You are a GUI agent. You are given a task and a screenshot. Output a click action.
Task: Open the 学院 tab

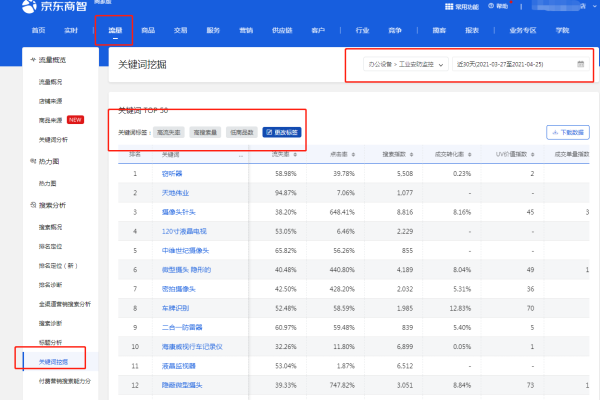(562, 30)
